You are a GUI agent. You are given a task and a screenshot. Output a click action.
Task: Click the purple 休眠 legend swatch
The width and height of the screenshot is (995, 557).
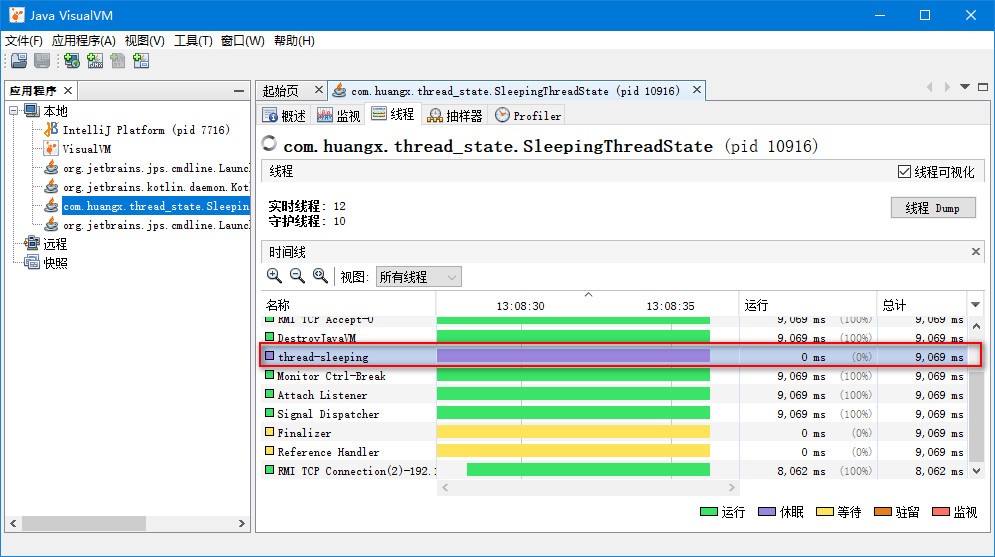pyautogui.click(x=767, y=511)
